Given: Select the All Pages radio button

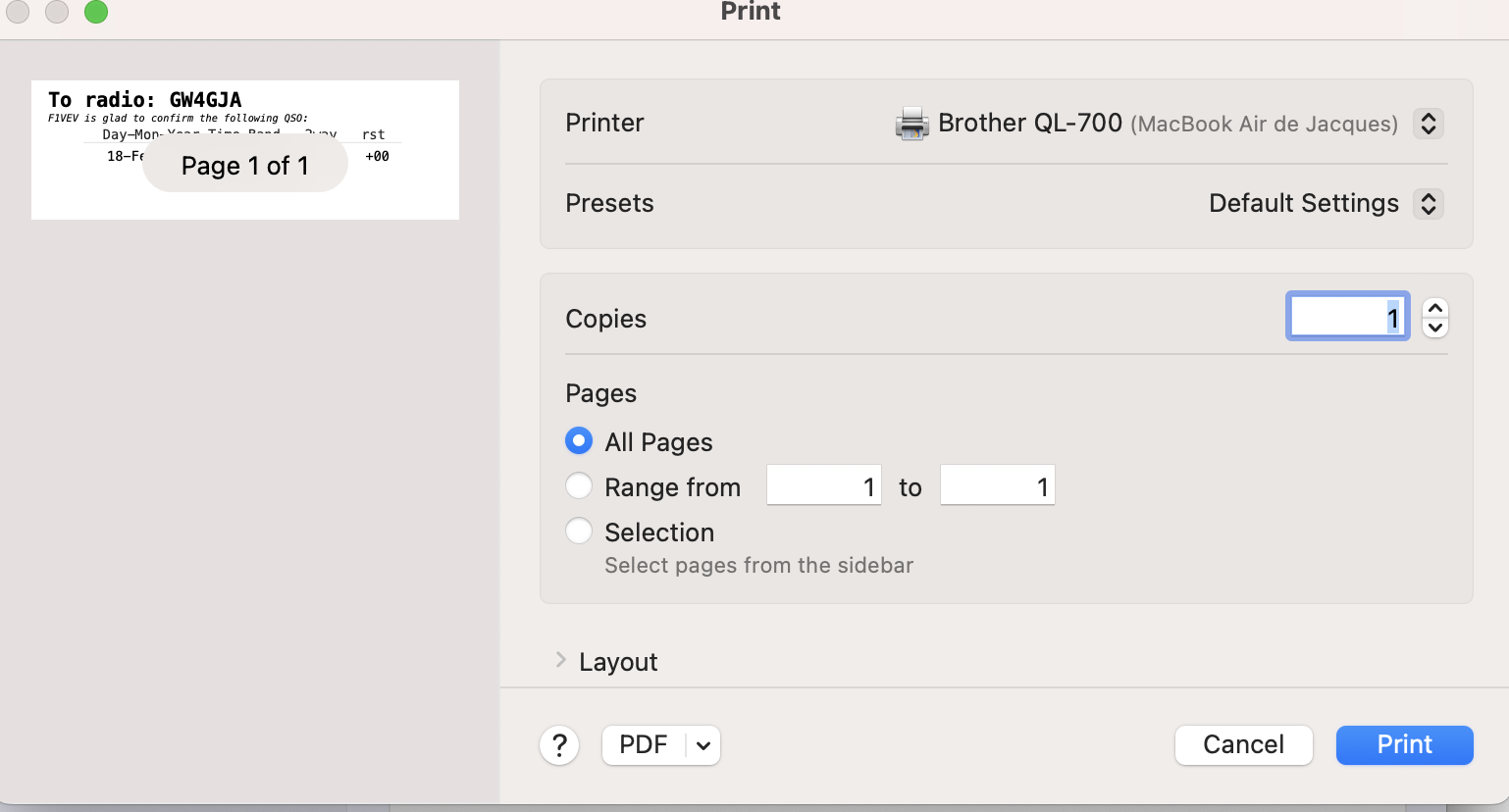Looking at the screenshot, I should pyautogui.click(x=579, y=441).
